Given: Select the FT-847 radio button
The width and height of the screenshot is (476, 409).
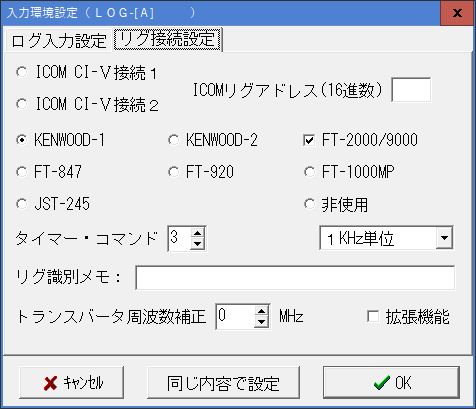Looking at the screenshot, I should pos(22,172).
